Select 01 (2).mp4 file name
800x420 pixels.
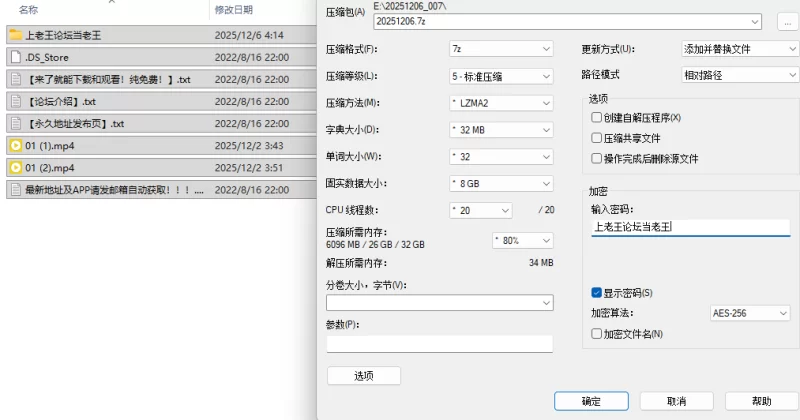(x=50, y=167)
